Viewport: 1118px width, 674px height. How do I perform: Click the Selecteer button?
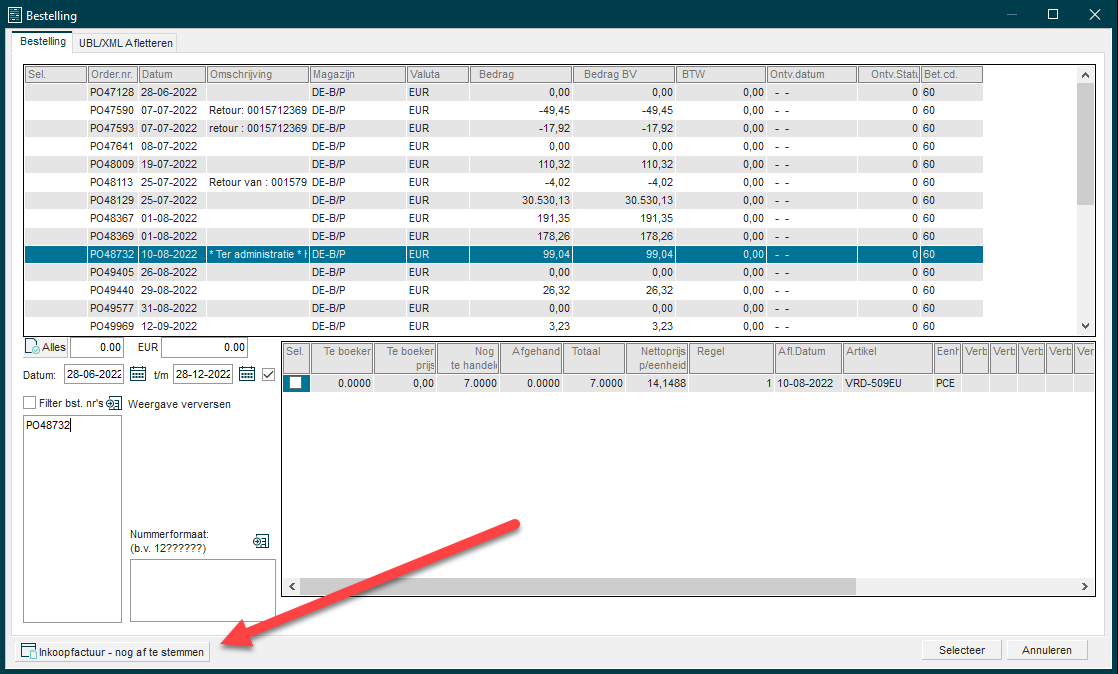[961, 650]
